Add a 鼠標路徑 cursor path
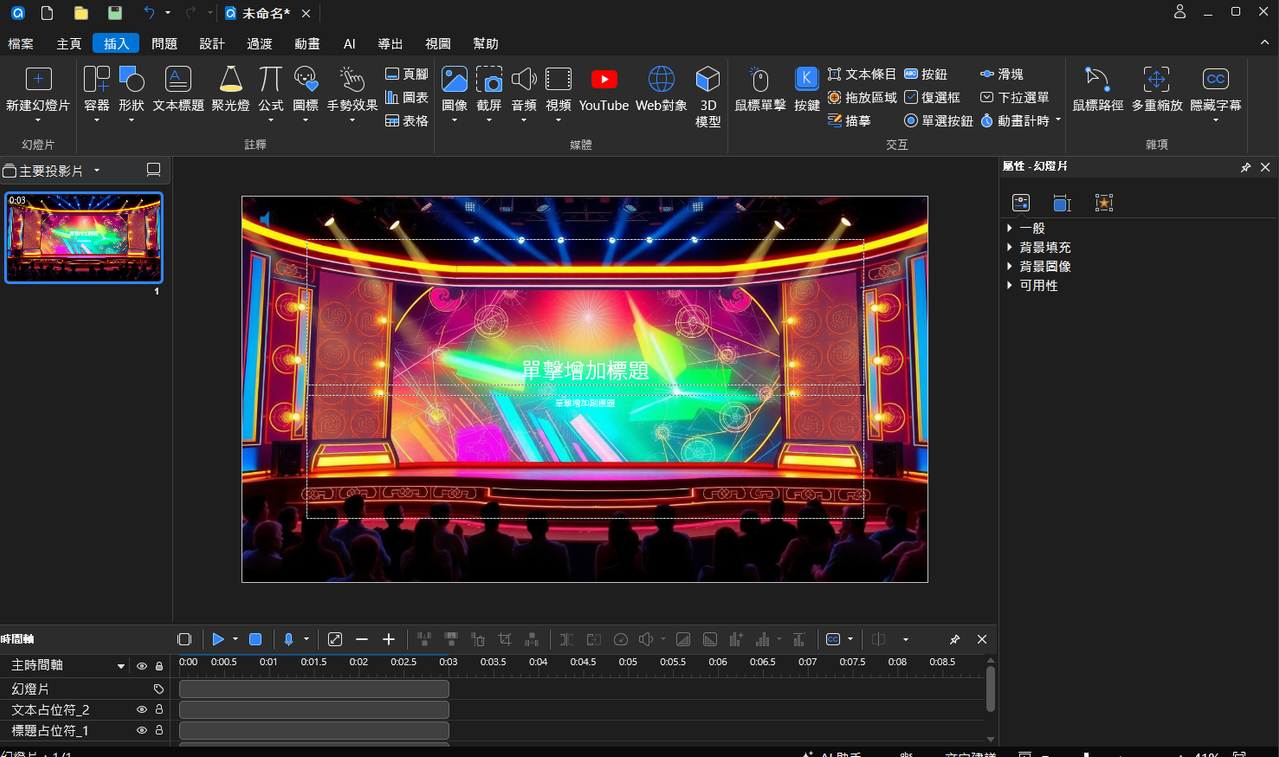 coord(1097,89)
